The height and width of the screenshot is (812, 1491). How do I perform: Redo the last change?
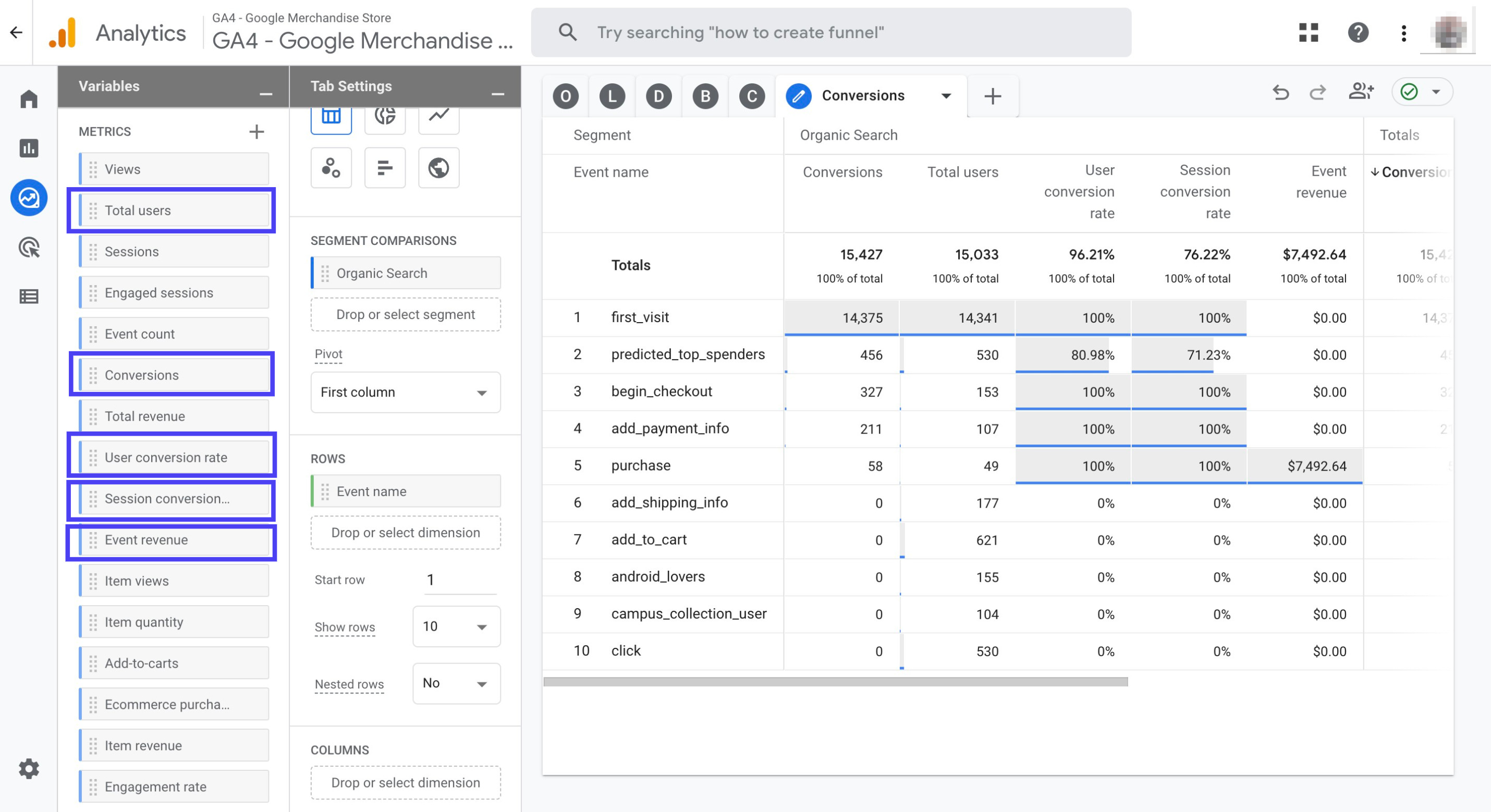coord(1318,92)
